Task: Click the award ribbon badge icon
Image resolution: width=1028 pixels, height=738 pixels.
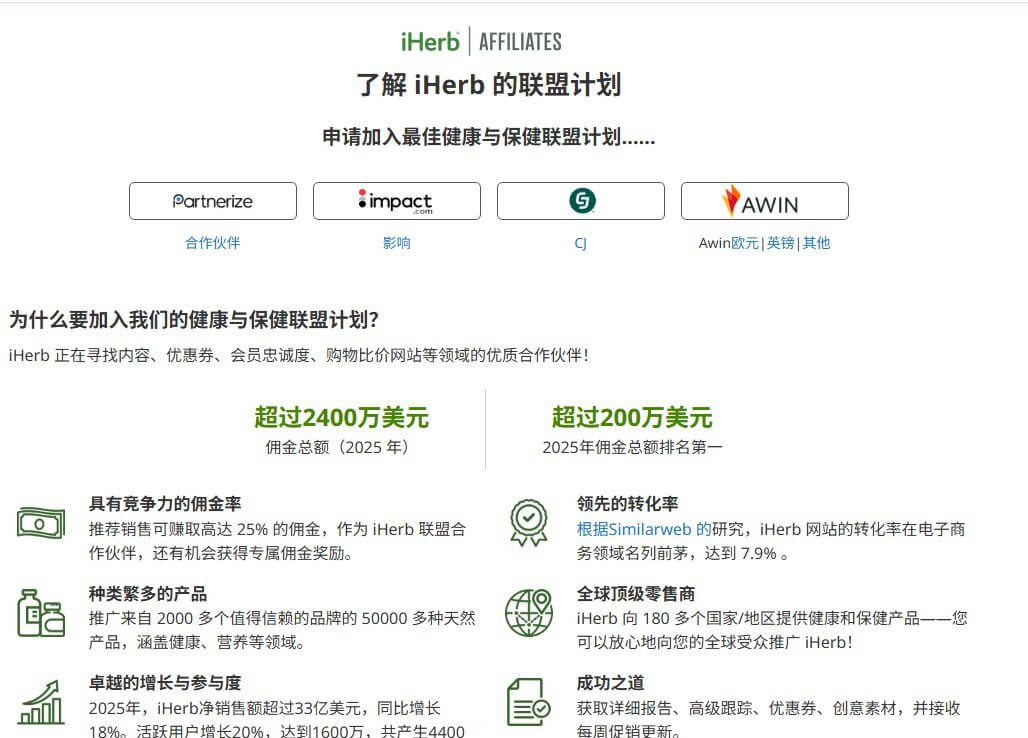Action: (528, 523)
